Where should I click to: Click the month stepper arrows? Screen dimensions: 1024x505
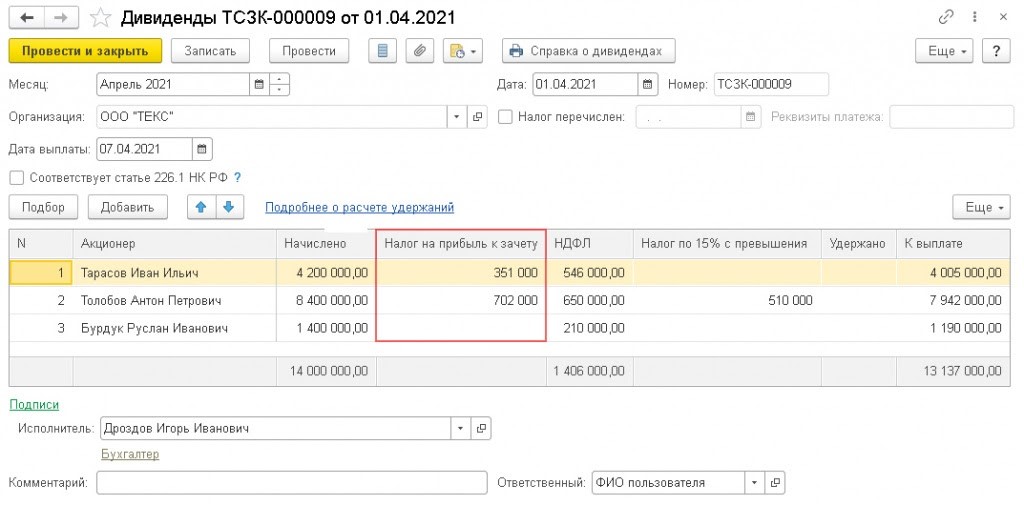pos(280,84)
